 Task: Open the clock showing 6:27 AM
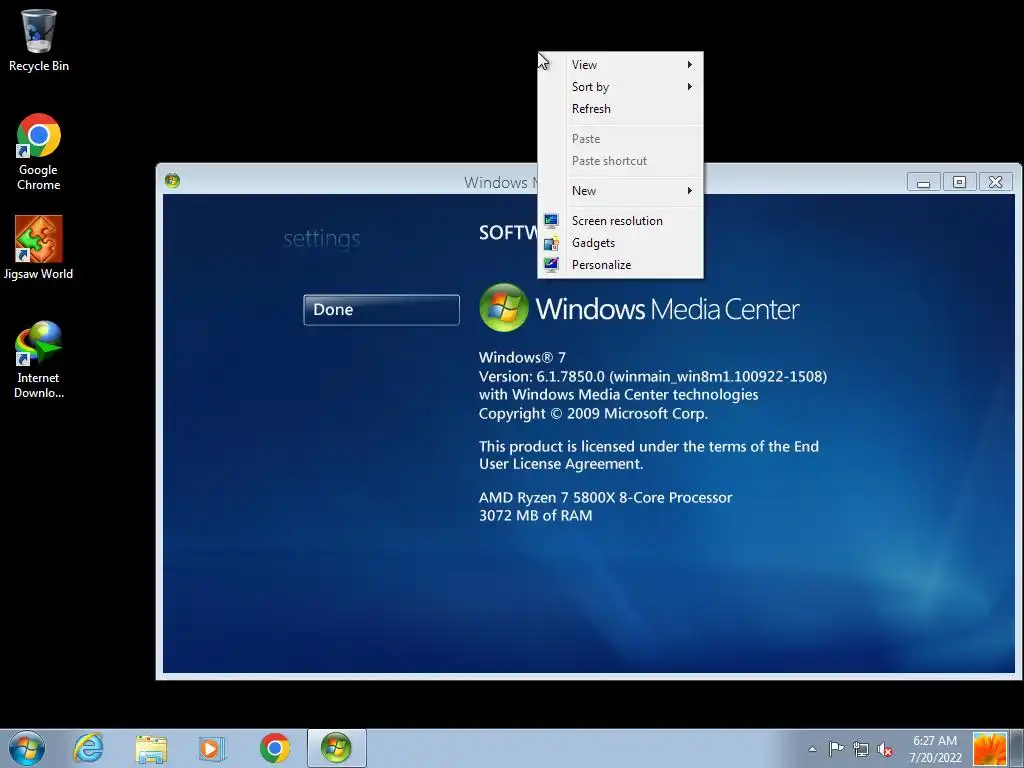(x=935, y=749)
